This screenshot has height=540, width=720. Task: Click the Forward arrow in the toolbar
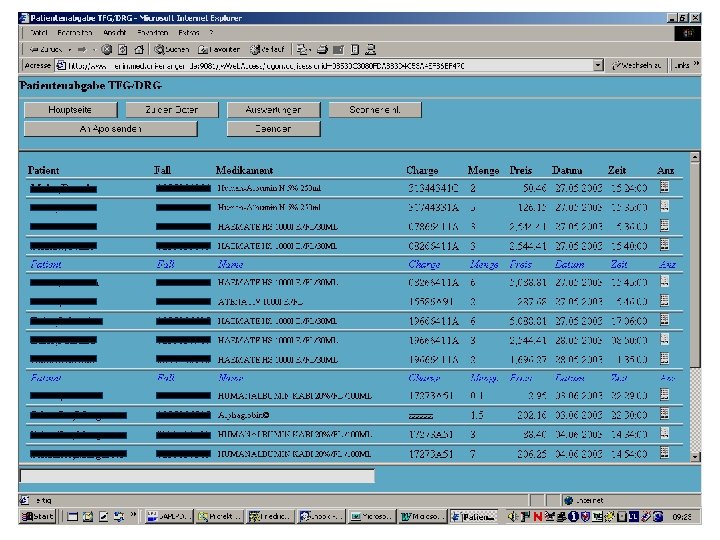point(82,50)
